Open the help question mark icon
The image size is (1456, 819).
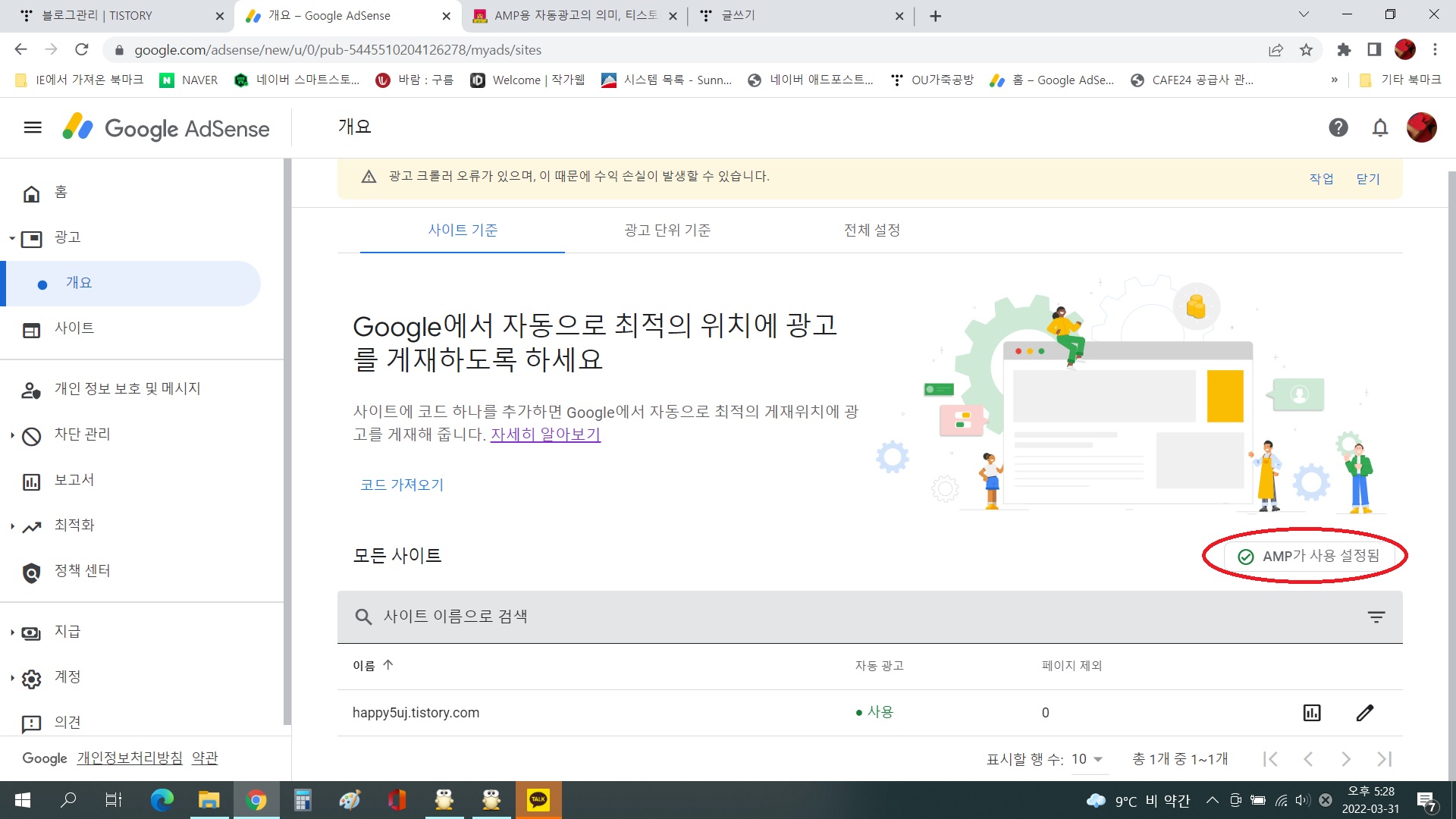1338,127
